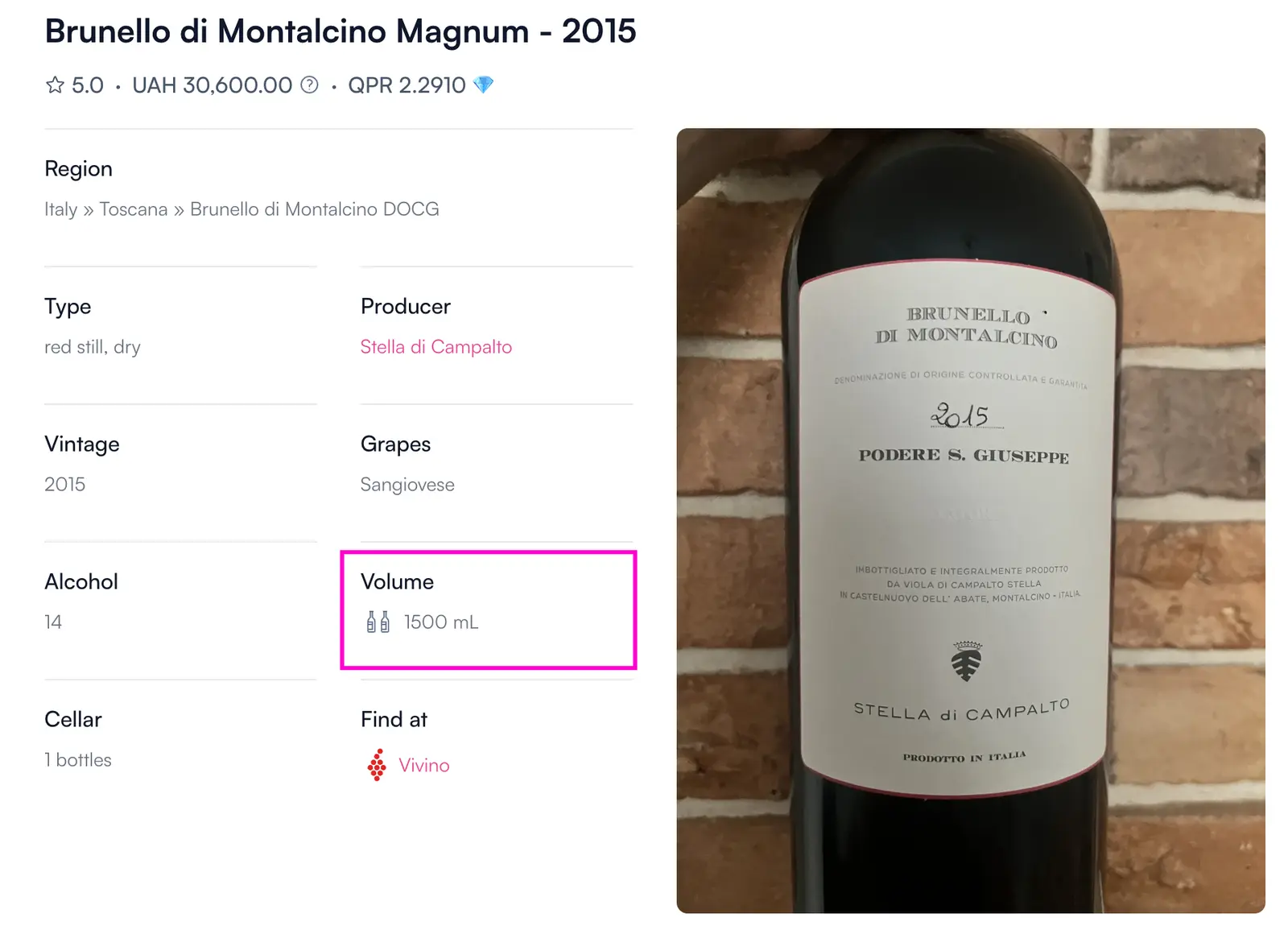Click the star rating icon
Viewport: 1288px width, 934px height.
tap(55, 85)
